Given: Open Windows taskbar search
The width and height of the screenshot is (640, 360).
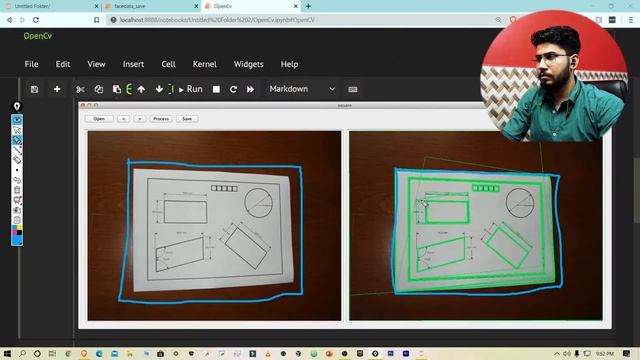Looking at the screenshot, I should point(22,353).
